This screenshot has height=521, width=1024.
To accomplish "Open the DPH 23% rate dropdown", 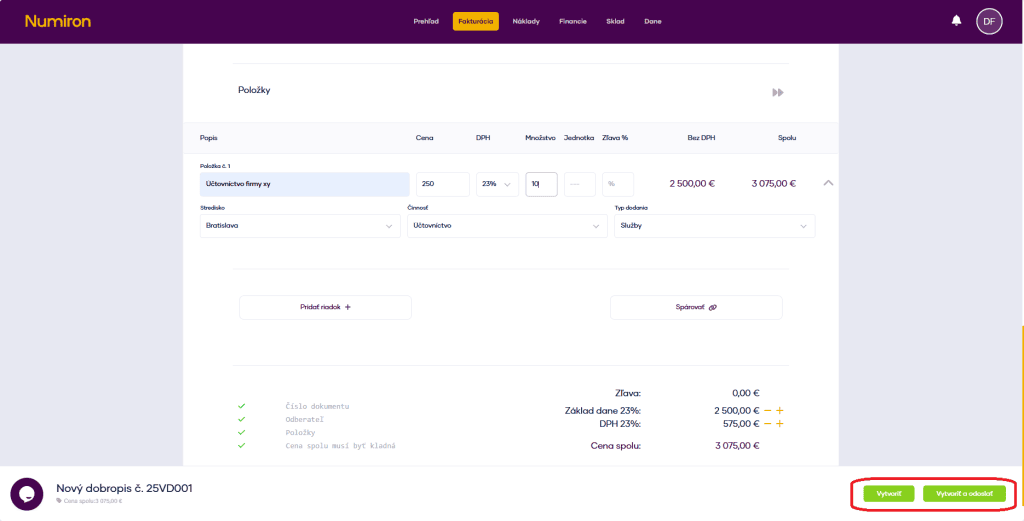I will point(497,184).
